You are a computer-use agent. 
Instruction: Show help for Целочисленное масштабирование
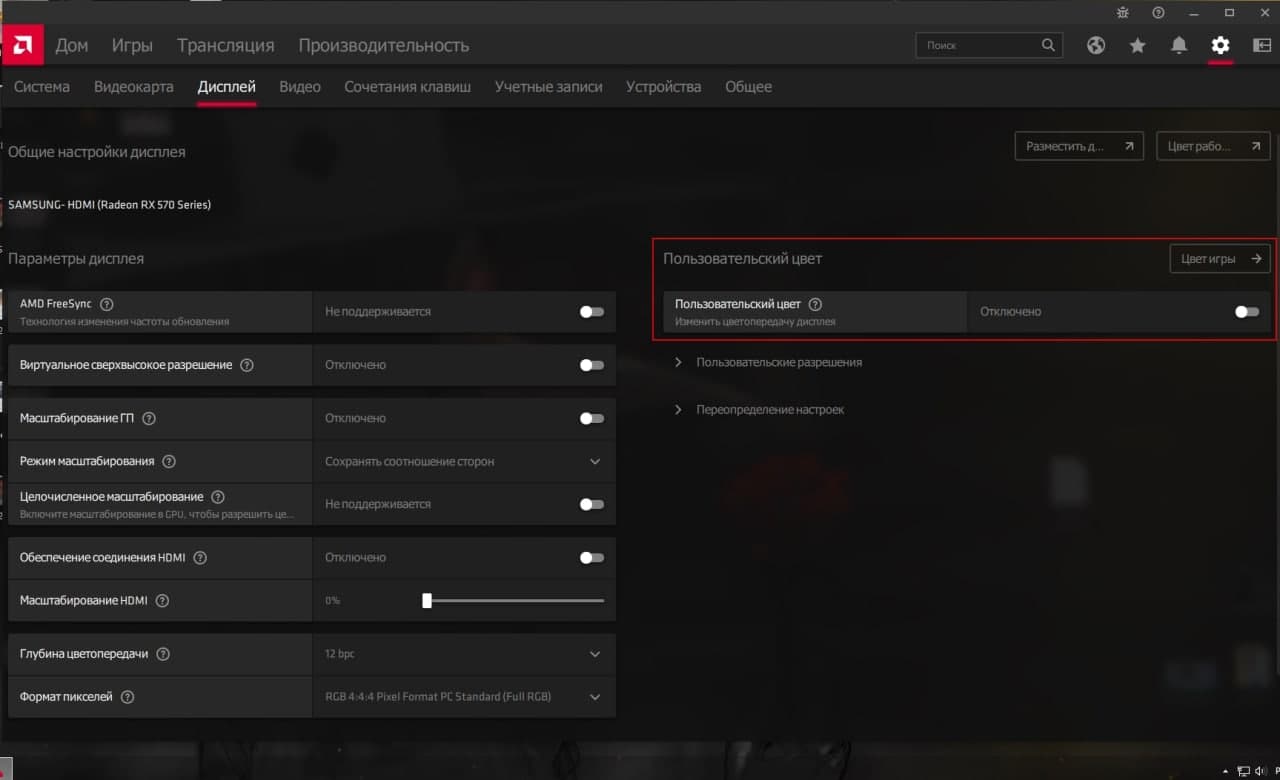click(218, 497)
